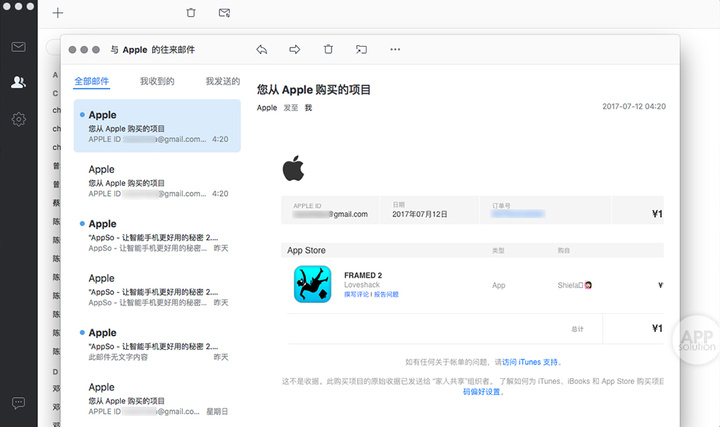Switch to the 我收到的 tab
The height and width of the screenshot is (427, 720).
click(x=157, y=81)
